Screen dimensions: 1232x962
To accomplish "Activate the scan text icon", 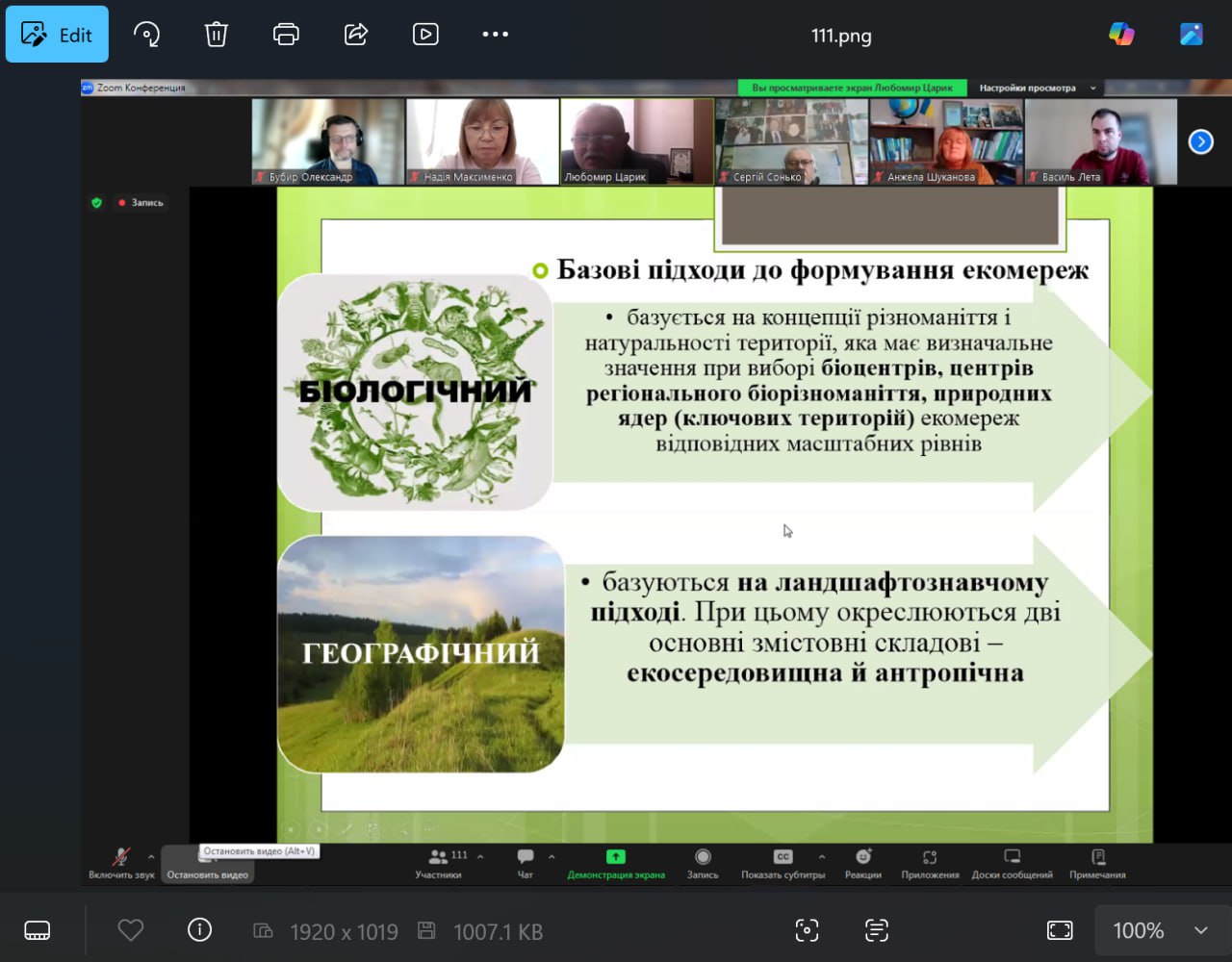I will click(876, 930).
